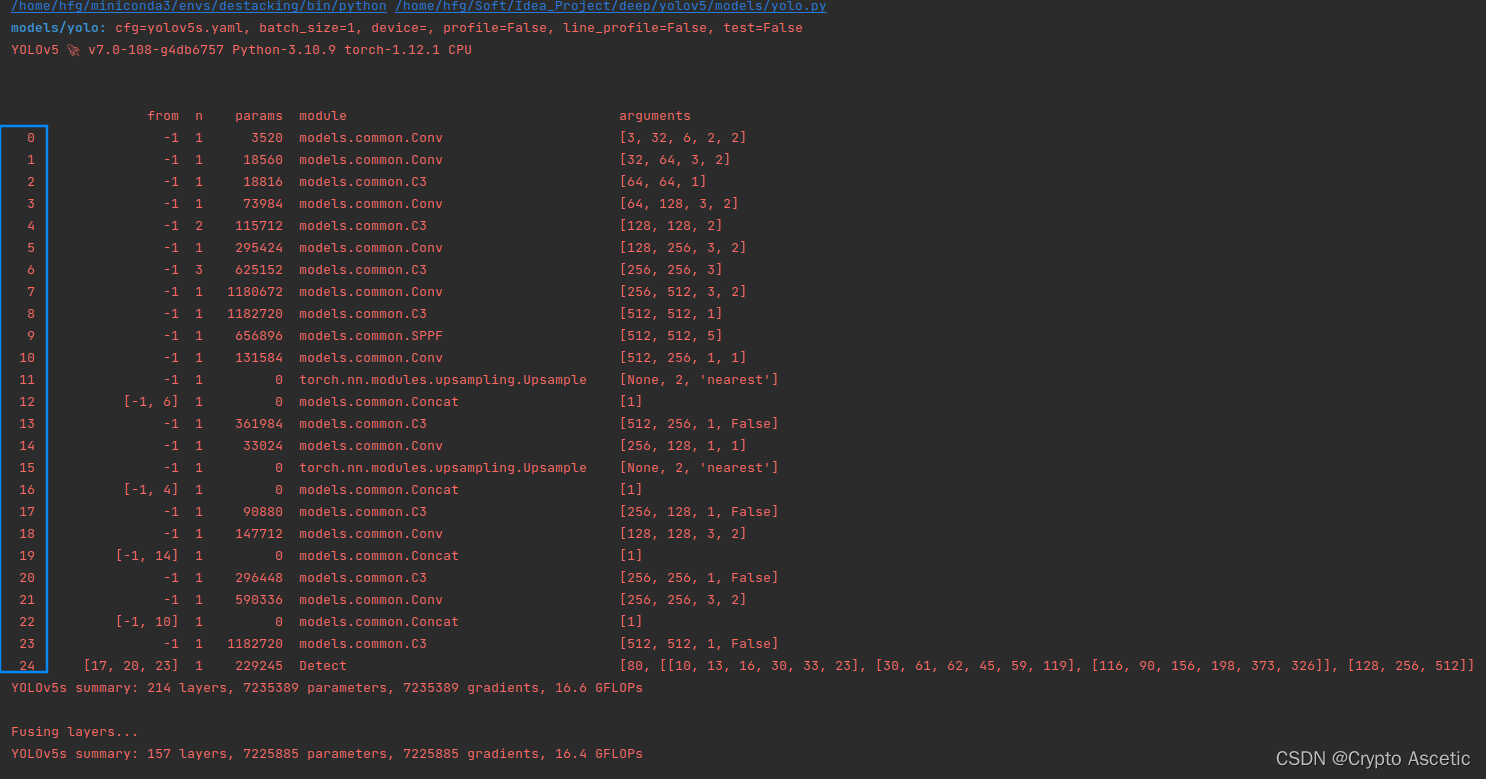1486x779 pixels.
Task: Select params value 33024 in layer 14
Action: click(263, 446)
